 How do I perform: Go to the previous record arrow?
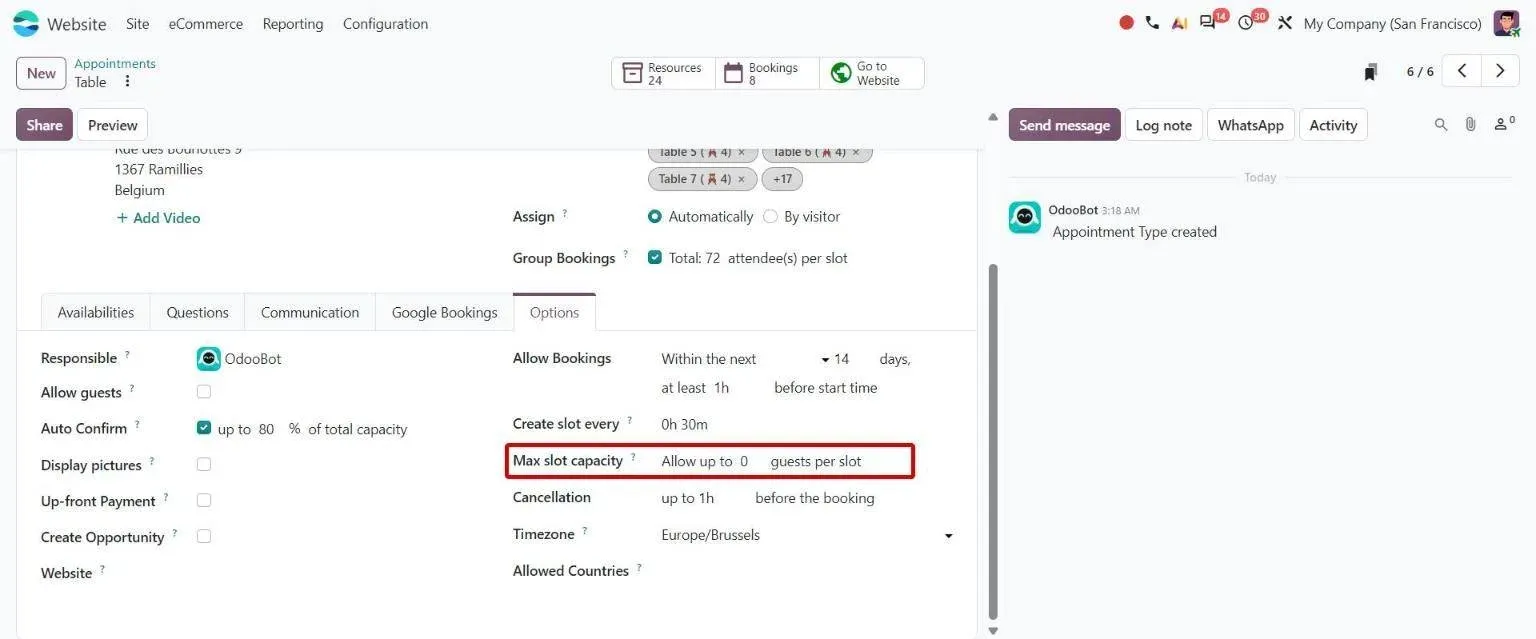1462,71
